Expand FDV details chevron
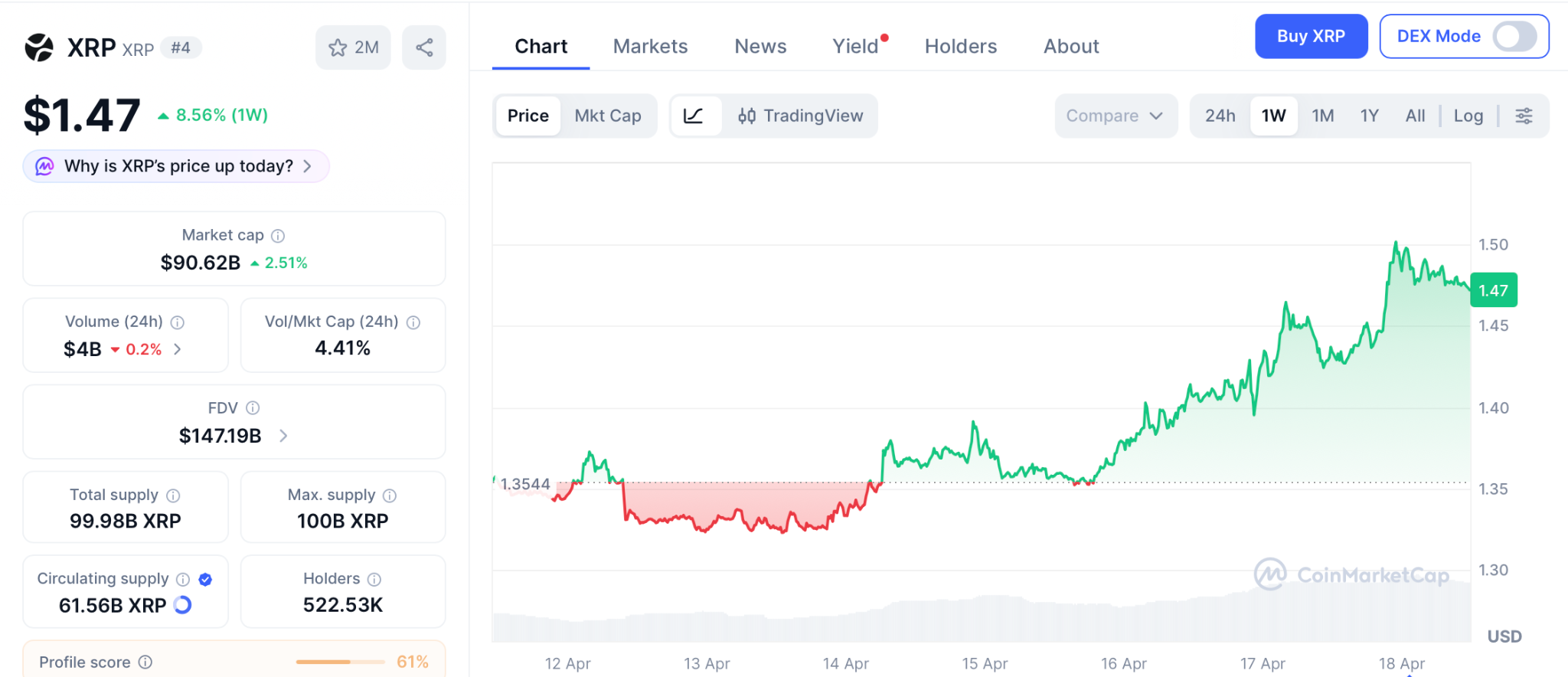This screenshot has width=1568, height=677. point(283,436)
